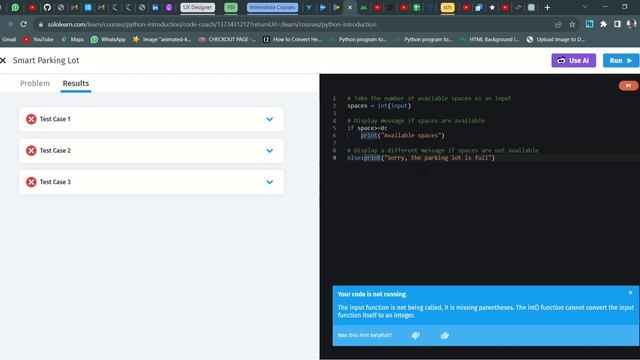The width and height of the screenshot is (640, 360).
Task: Click the Use AI button
Action: (573, 60)
